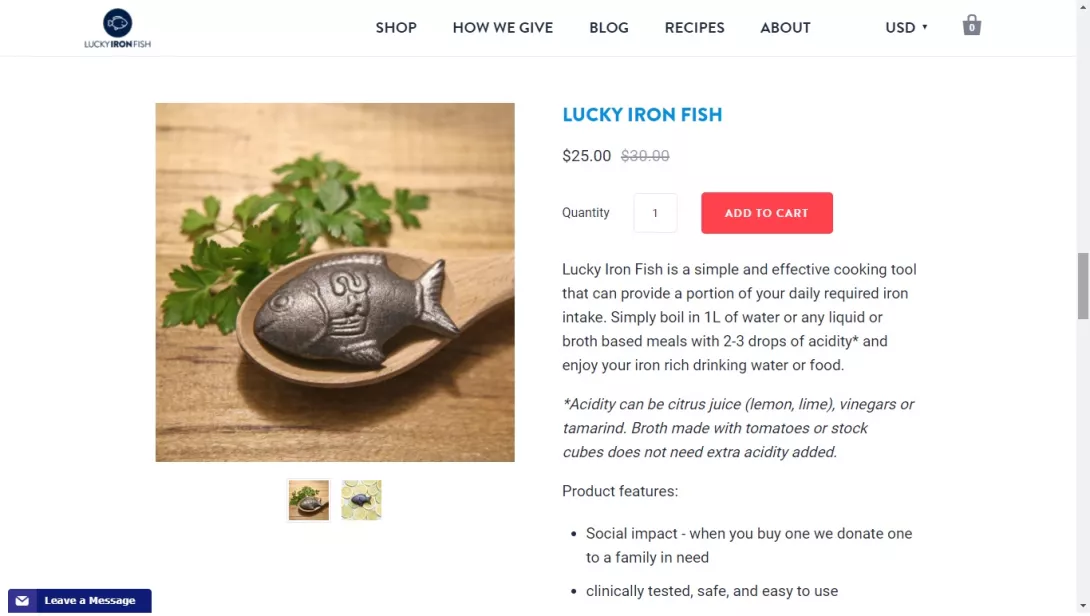This screenshot has height=616, width=1090.
Task: Open the ABOUT menu item
Action: point(785,28)
